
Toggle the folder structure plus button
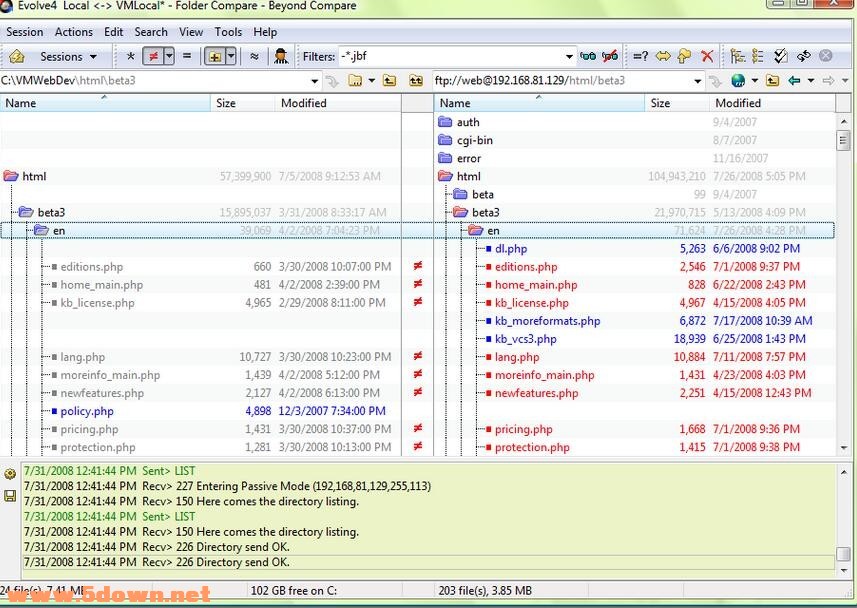tap(215, 56)
